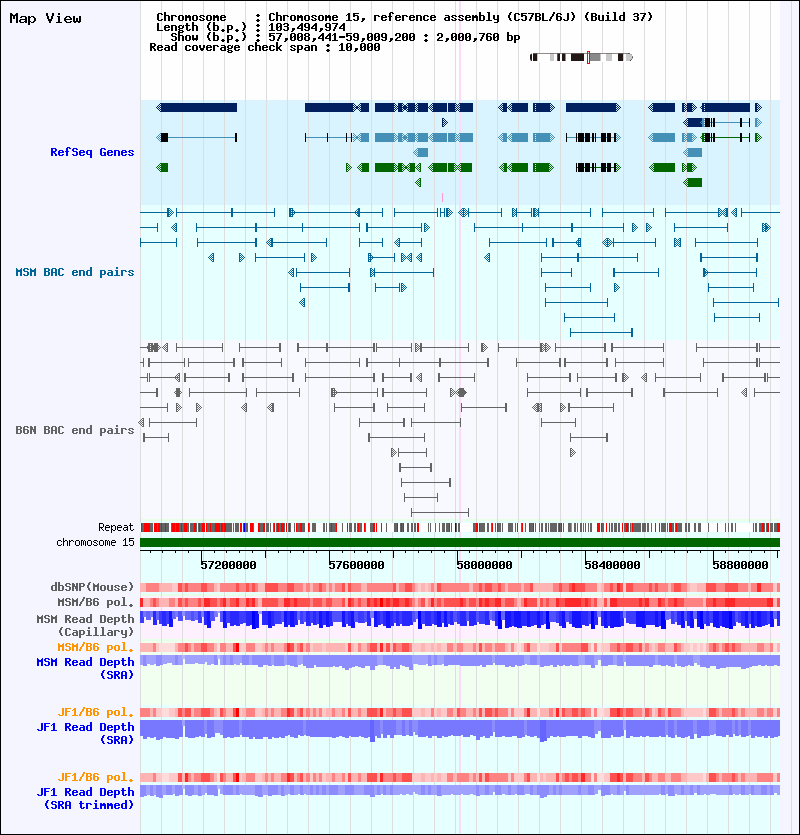Click the 57200000 ruler position label

(x=228, y=565)
